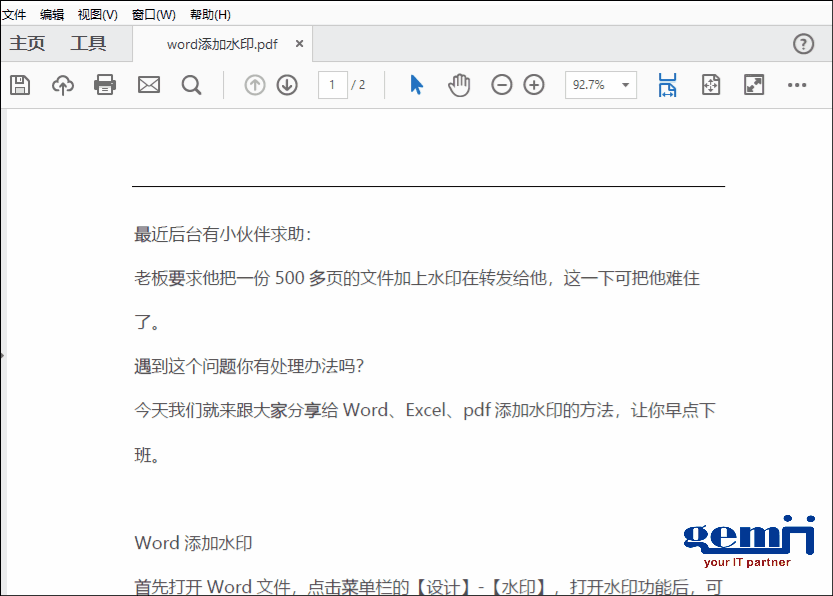Go to previous page arrow
Image resolution: width=833 pixels, height=596 pixels.
255,85
